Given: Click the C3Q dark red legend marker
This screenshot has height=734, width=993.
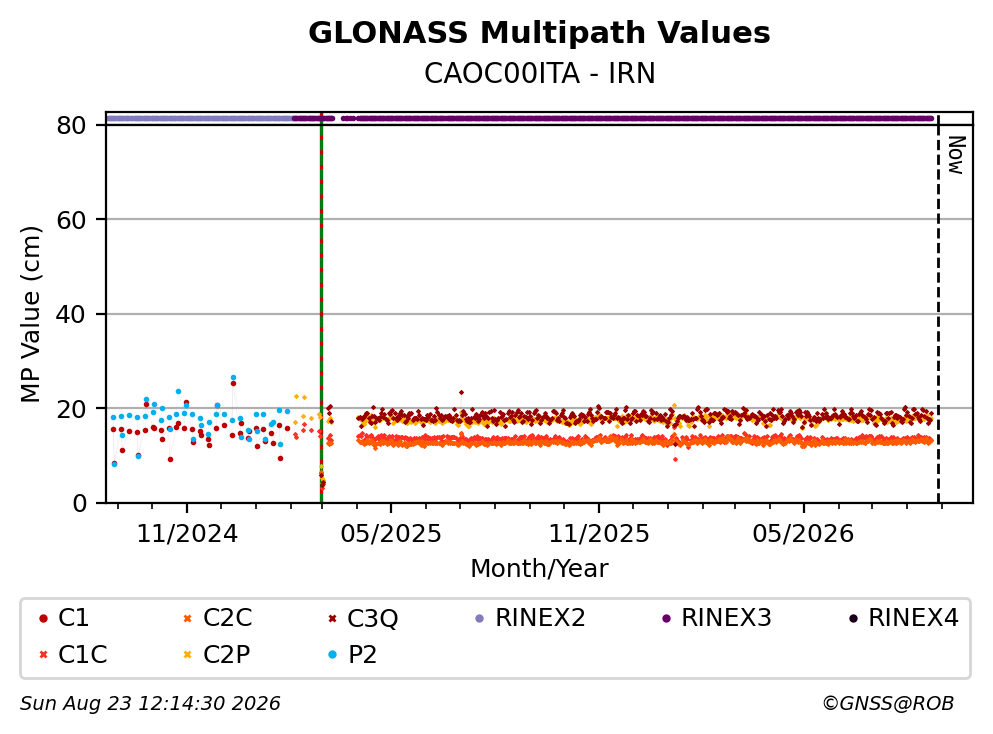Looking at the screenshot, I should pos(332,618).
